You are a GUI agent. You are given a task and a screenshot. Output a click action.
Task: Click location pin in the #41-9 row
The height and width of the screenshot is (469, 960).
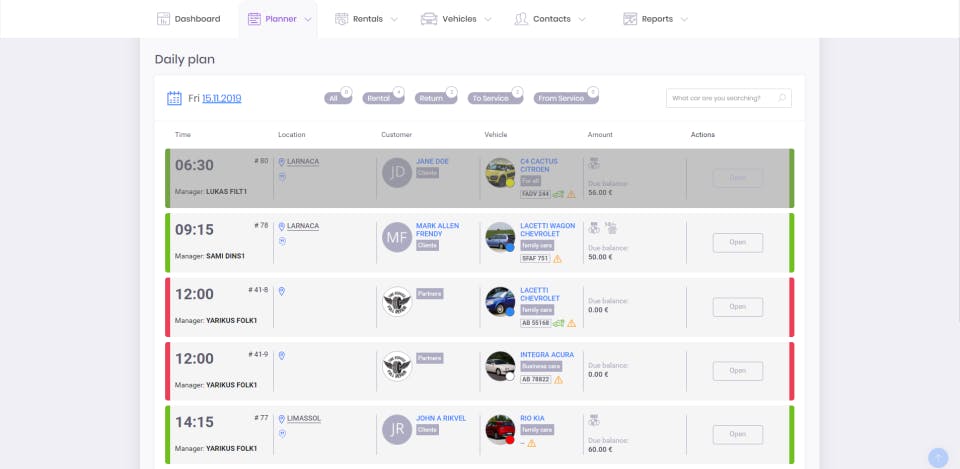click(x=282, y=355)
